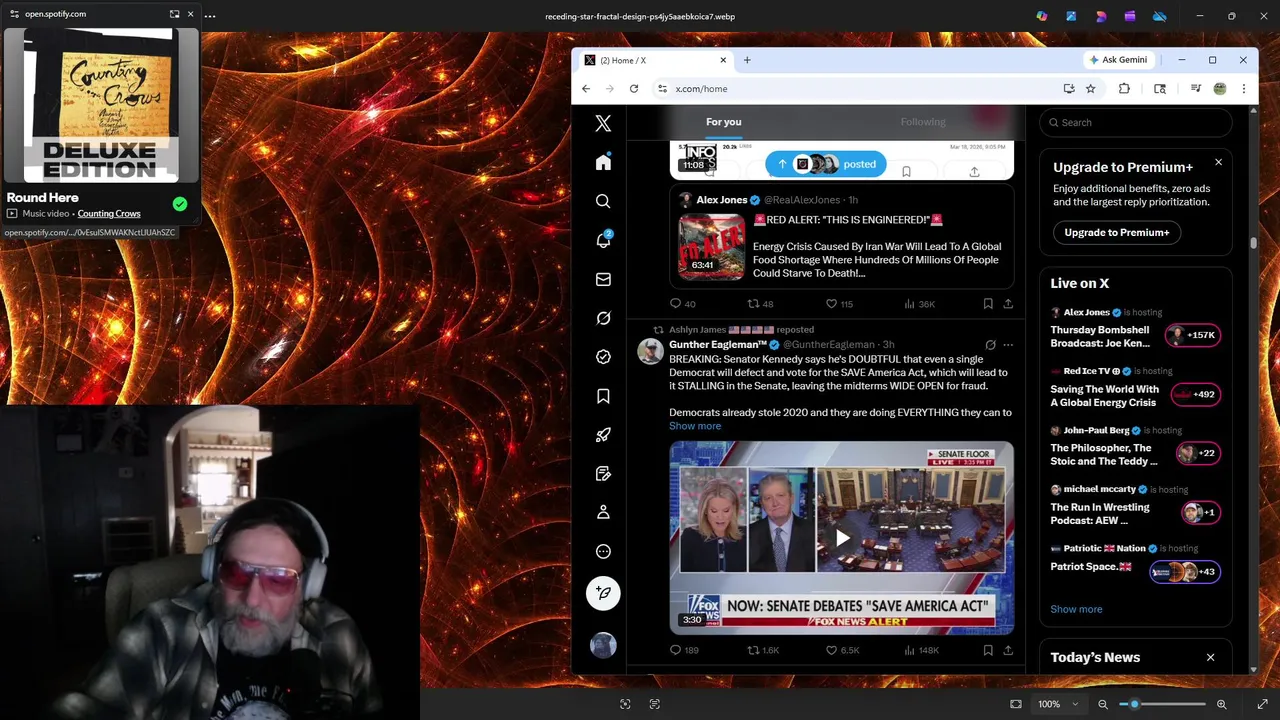Open Chrome media controls icon

coord(1195,89)
